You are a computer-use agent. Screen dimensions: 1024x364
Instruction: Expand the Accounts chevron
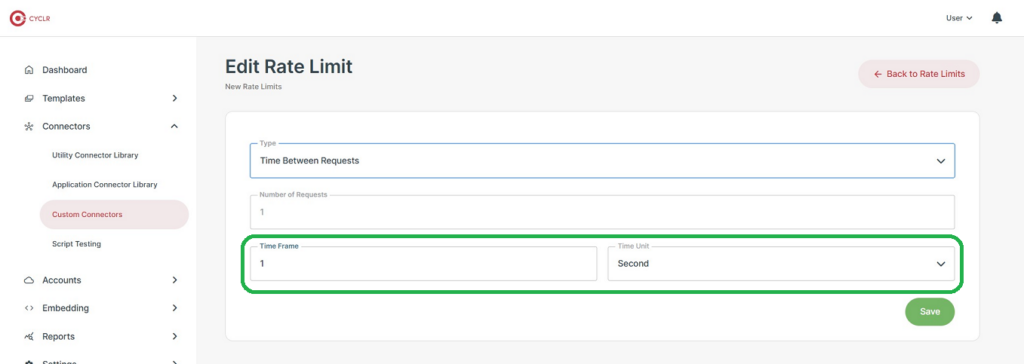pyautogui.click(x=174, y=280)
